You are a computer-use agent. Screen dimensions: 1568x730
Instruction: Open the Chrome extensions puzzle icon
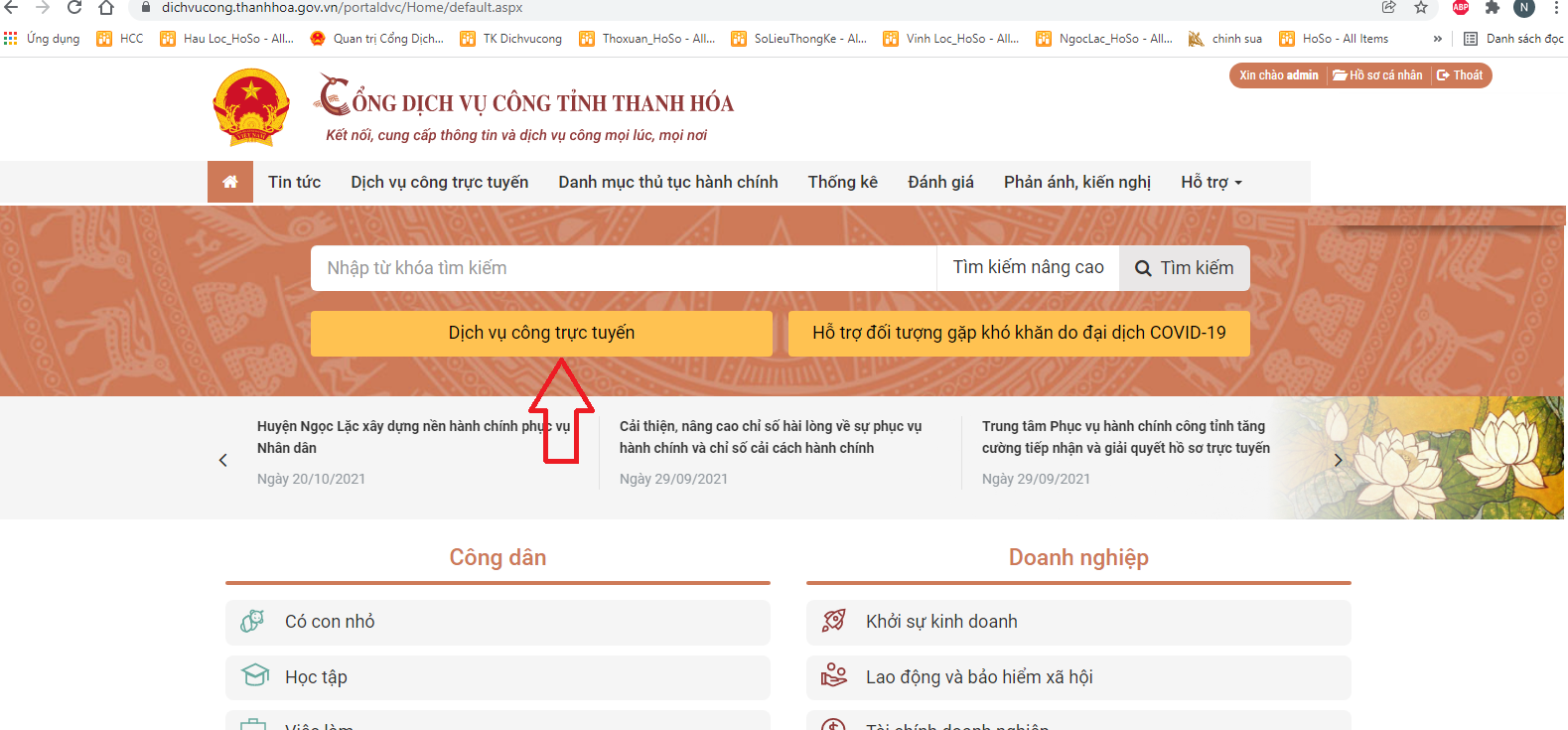[x=1492, y=8]
